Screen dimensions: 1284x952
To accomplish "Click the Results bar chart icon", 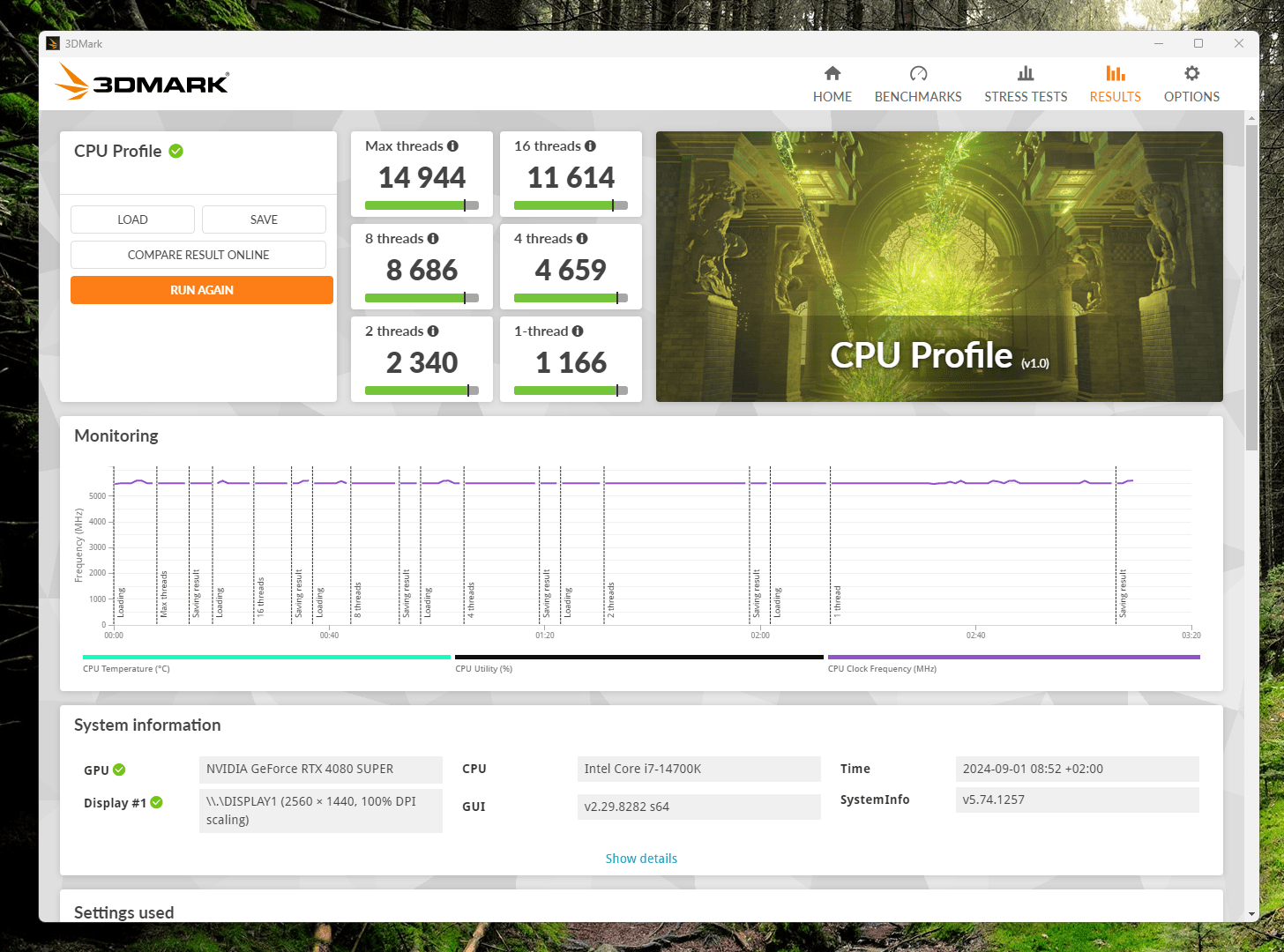I will [1116, 73].
